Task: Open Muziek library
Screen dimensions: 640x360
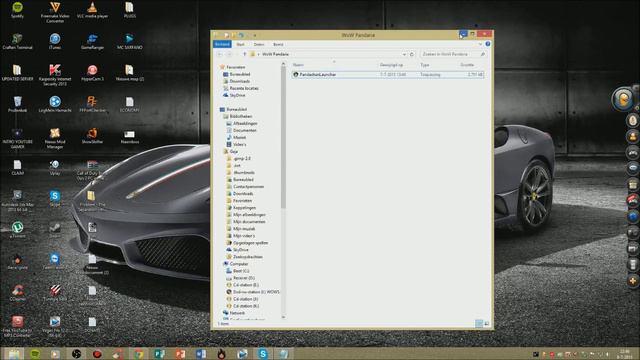Action: point(239,138)
